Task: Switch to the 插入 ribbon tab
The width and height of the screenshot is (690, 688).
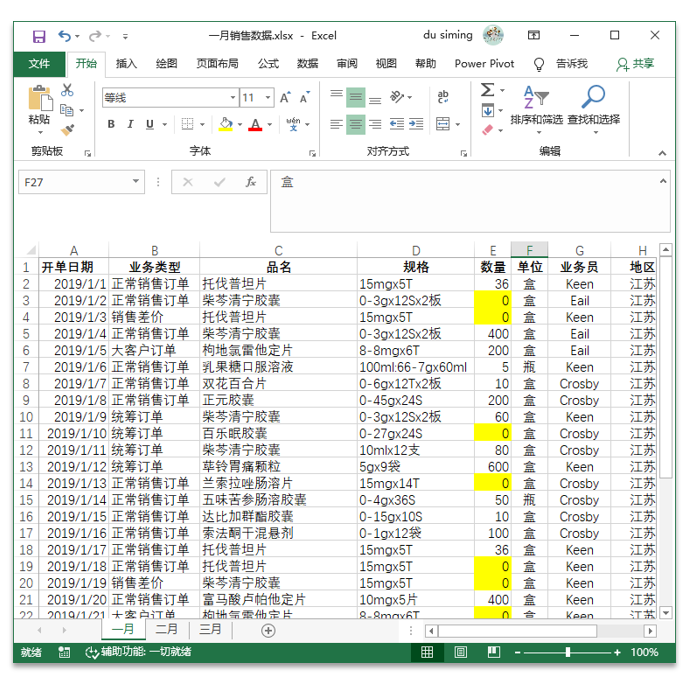Action: [126, 64]
